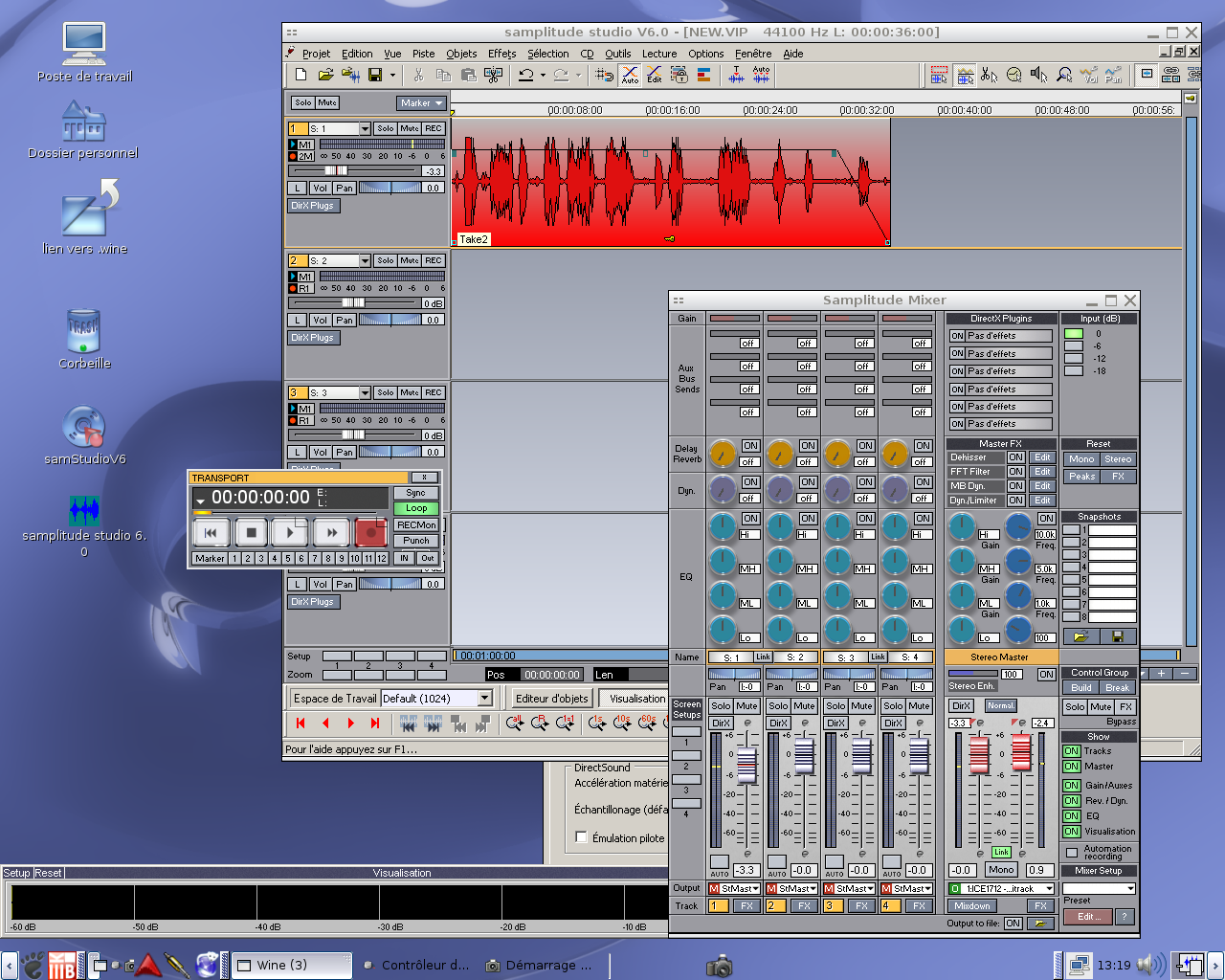The width and height of the screenshot is (1225, 980).
Task: Enable the Émulation pilote checkbox
Action: [x=581, y=837]
